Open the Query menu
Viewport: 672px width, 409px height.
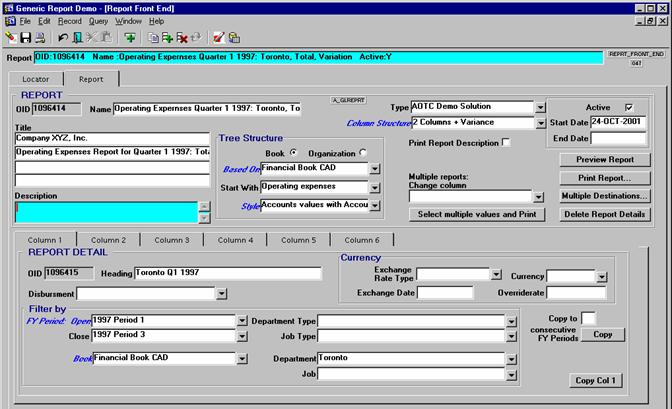(98, 21)
